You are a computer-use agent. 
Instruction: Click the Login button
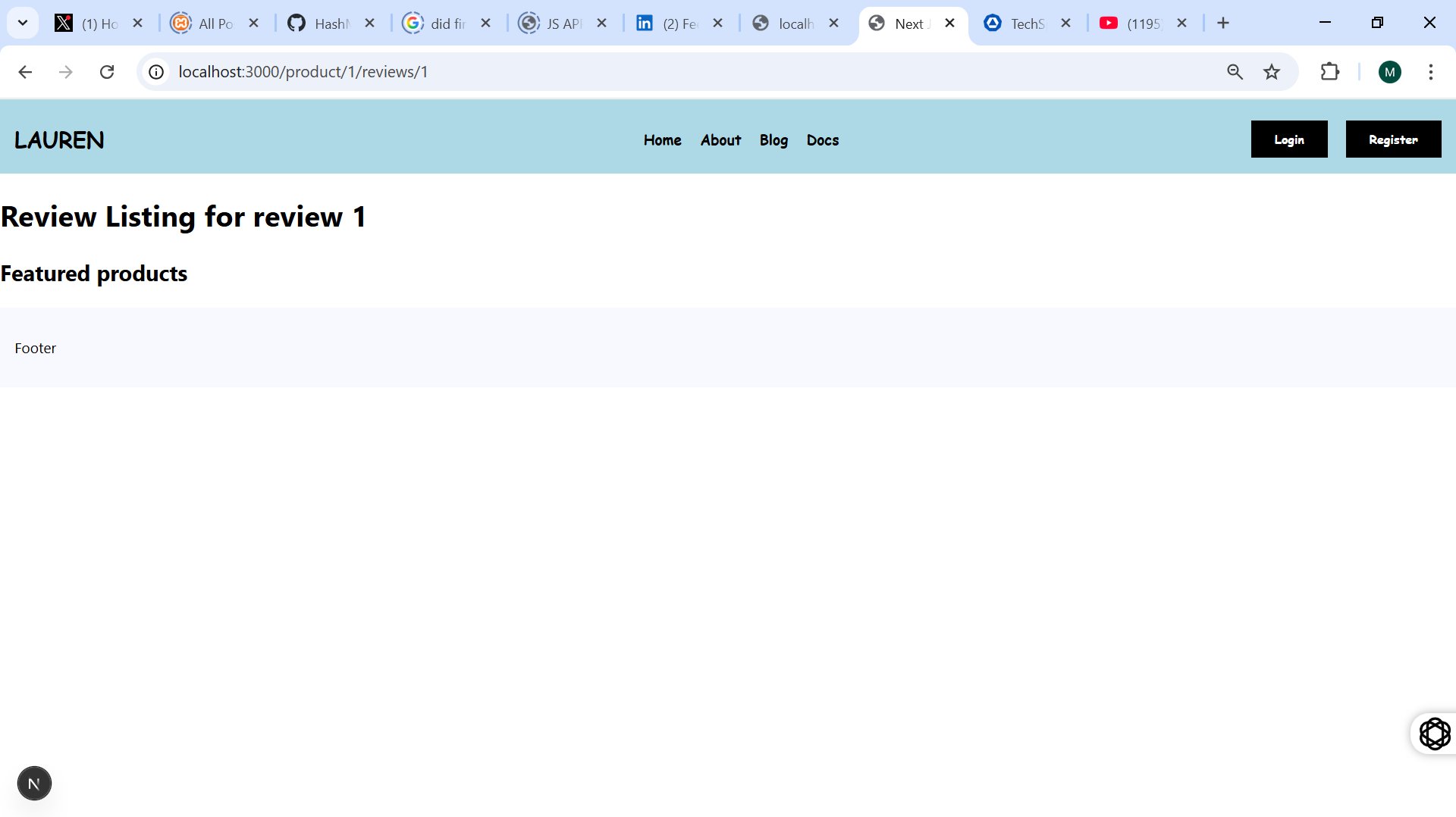pyautogui.click(x=1289, y=139)
